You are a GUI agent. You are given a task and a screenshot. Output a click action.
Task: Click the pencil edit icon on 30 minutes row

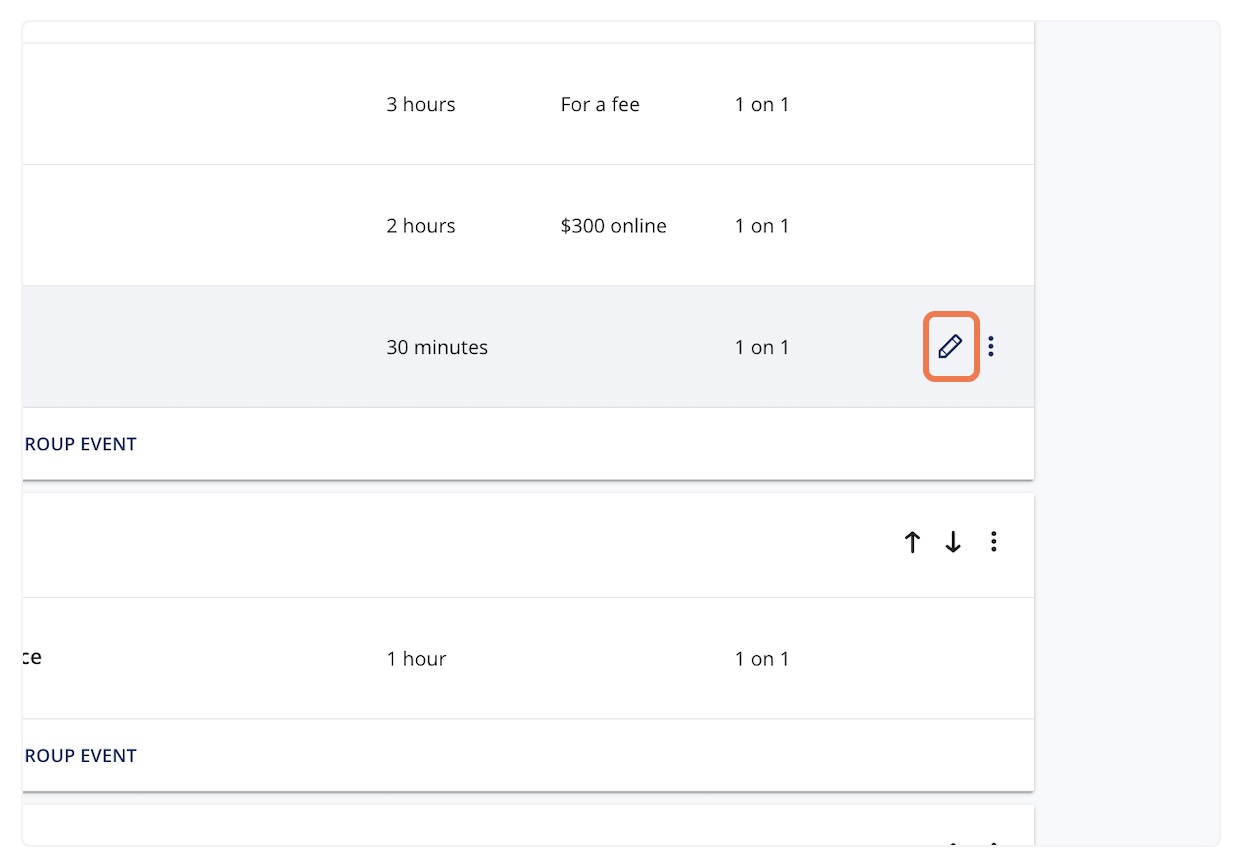[950, 347]
